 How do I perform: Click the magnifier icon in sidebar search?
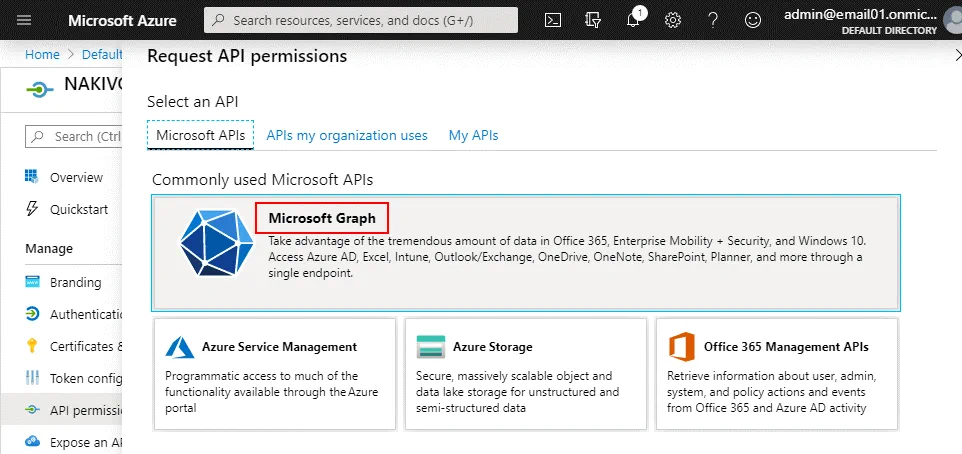pos(38,137)
